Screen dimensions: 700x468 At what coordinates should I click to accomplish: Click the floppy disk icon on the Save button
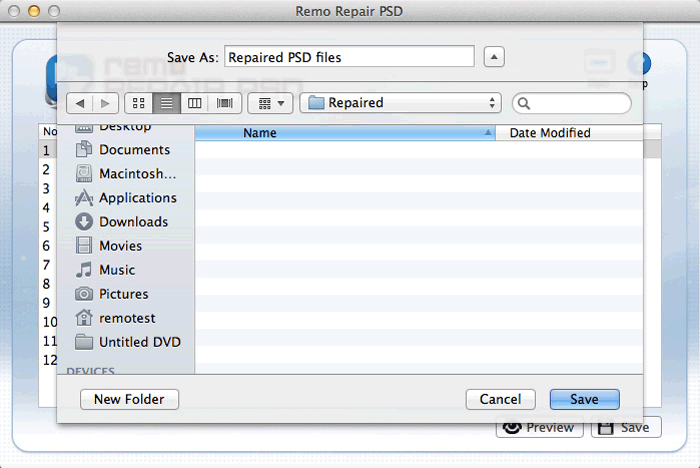click(606, 429)
